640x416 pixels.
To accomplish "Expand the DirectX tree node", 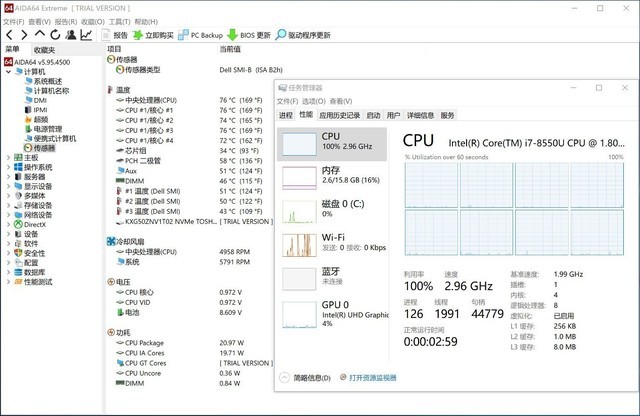I will click(x=8, y=225).
